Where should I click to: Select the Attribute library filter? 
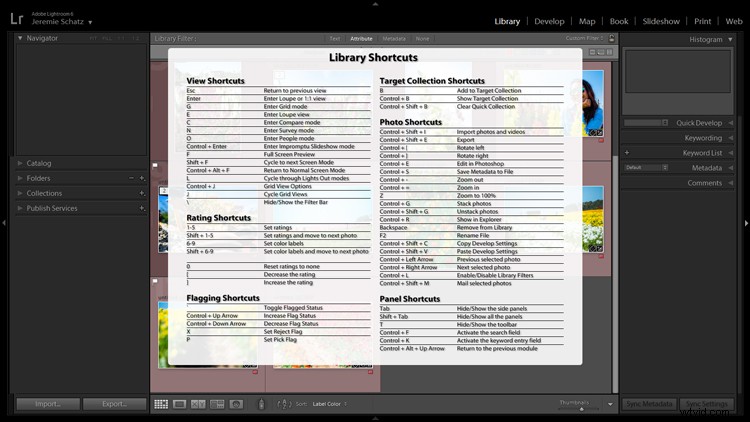[x=361, y=39]
